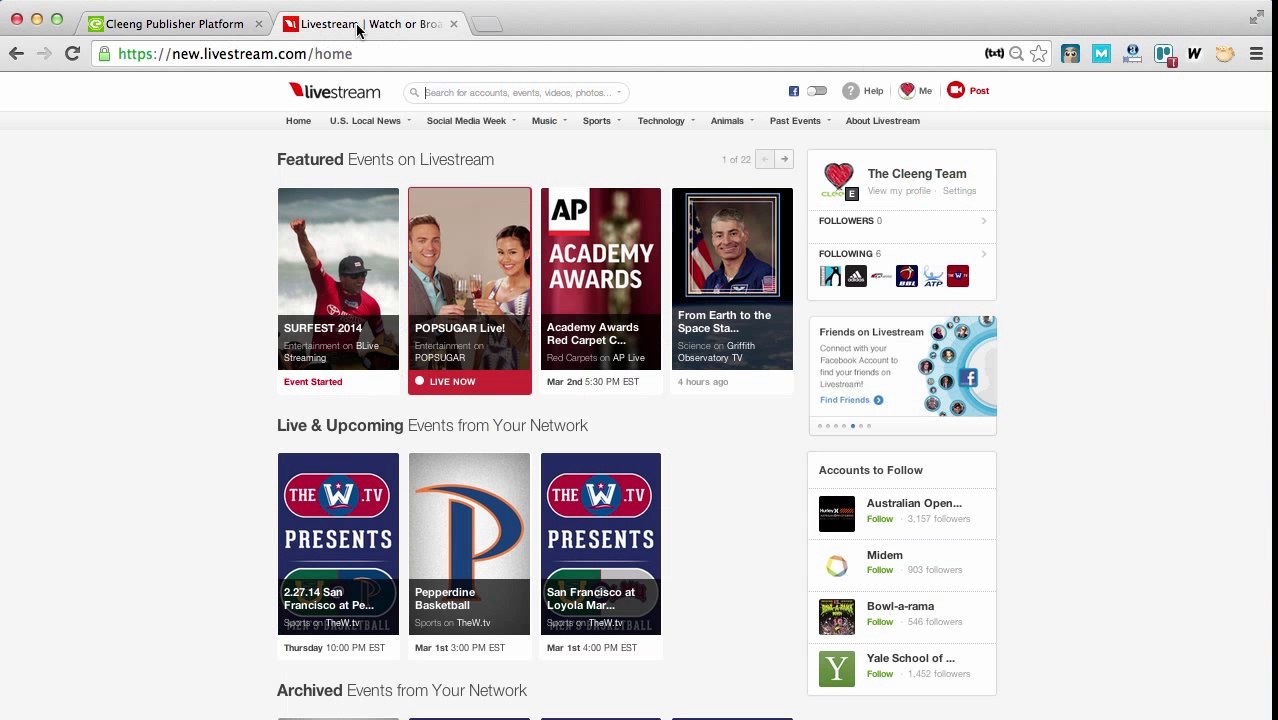Click the W extension icon
This screenshot has height=720, width=1278.
[1194, 54]
